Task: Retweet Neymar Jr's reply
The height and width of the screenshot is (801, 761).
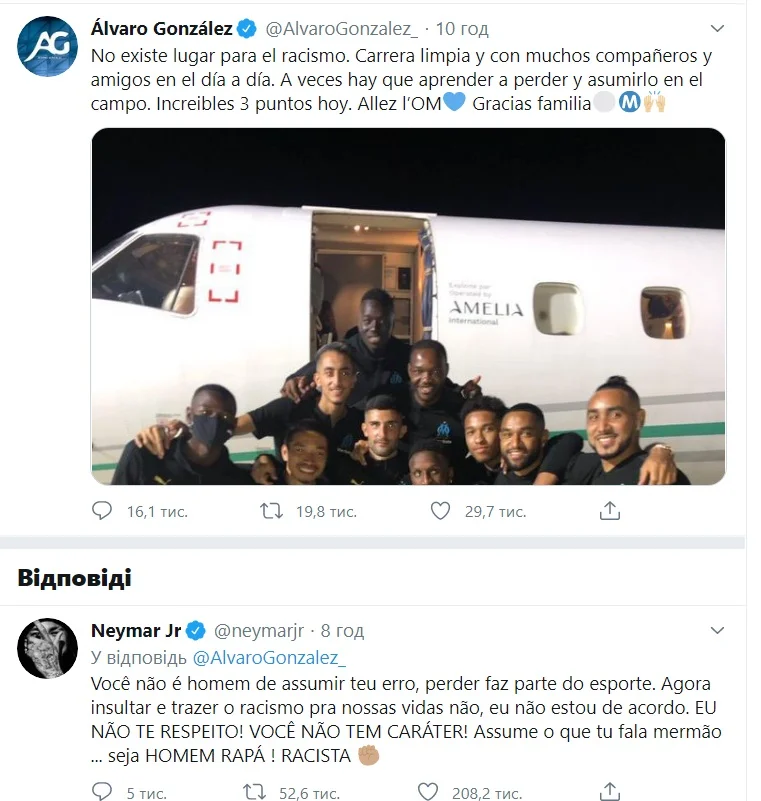Action: (x=256, y=792)
